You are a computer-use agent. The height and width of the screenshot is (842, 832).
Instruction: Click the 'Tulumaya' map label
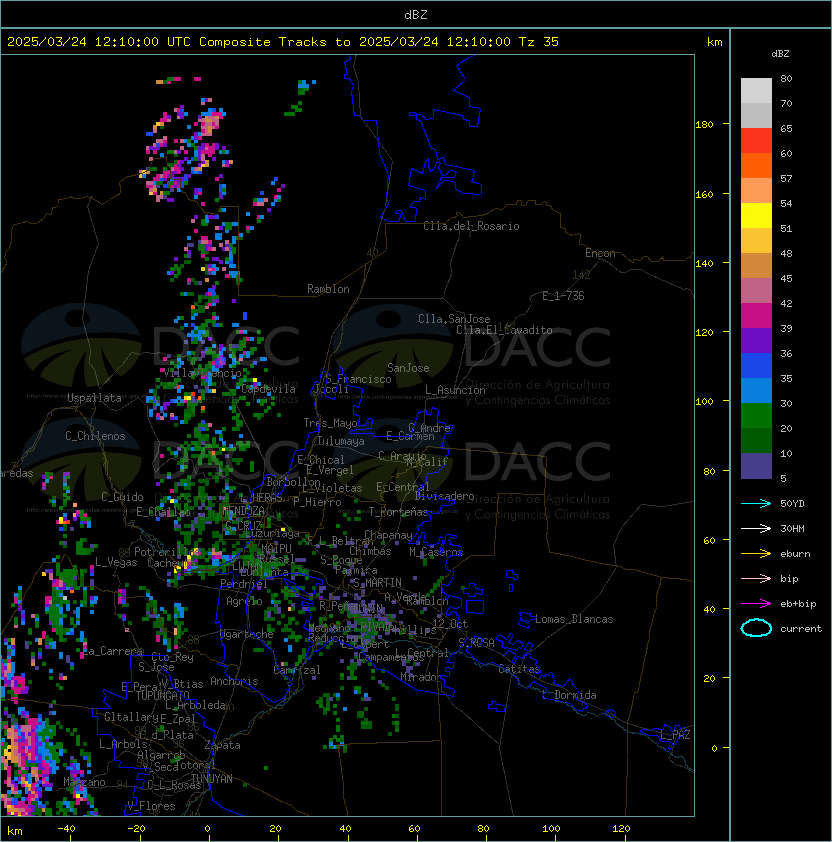click(341, 441)
